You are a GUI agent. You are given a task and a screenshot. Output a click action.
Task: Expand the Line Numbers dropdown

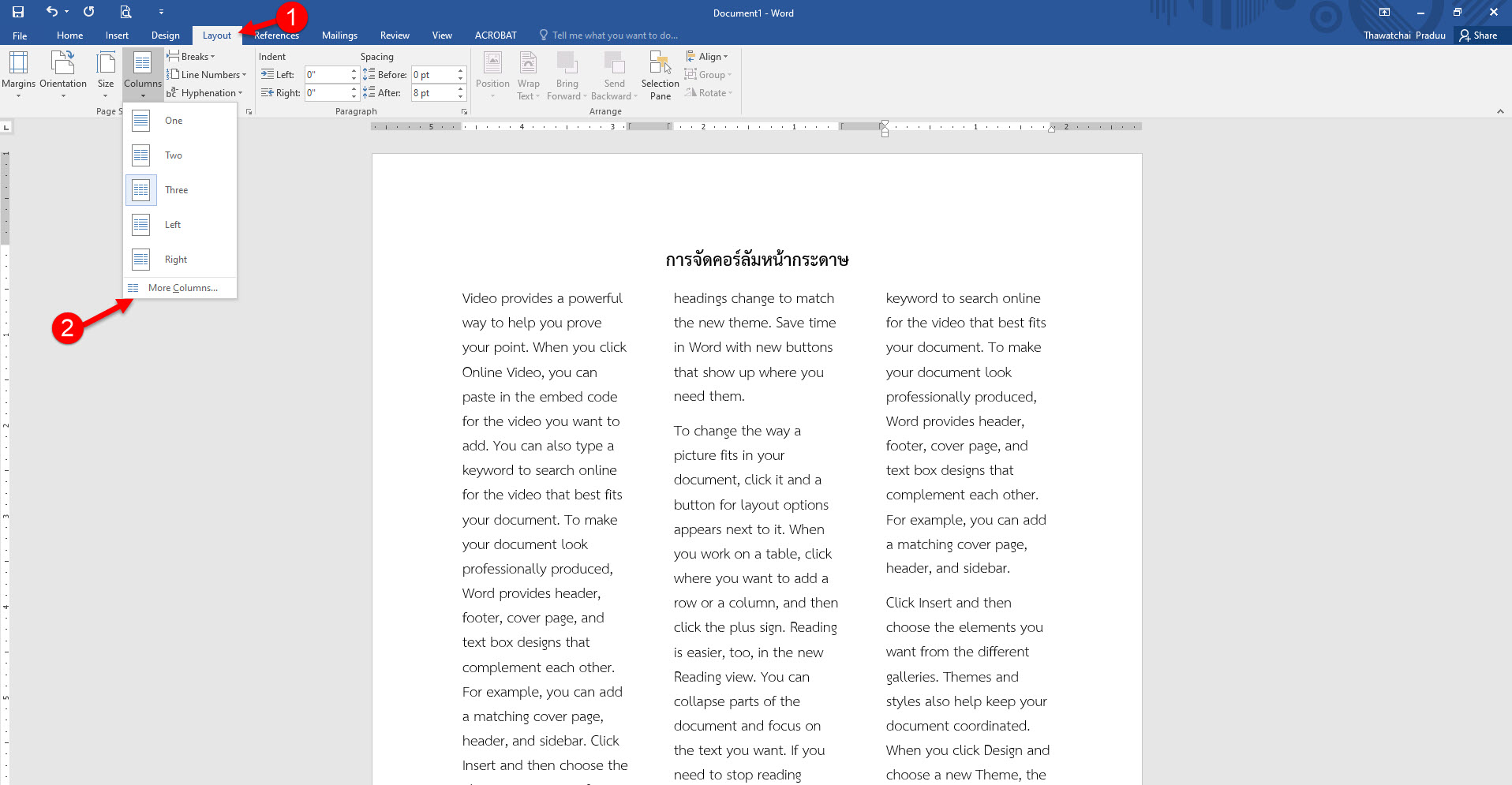tap(207, 75)
